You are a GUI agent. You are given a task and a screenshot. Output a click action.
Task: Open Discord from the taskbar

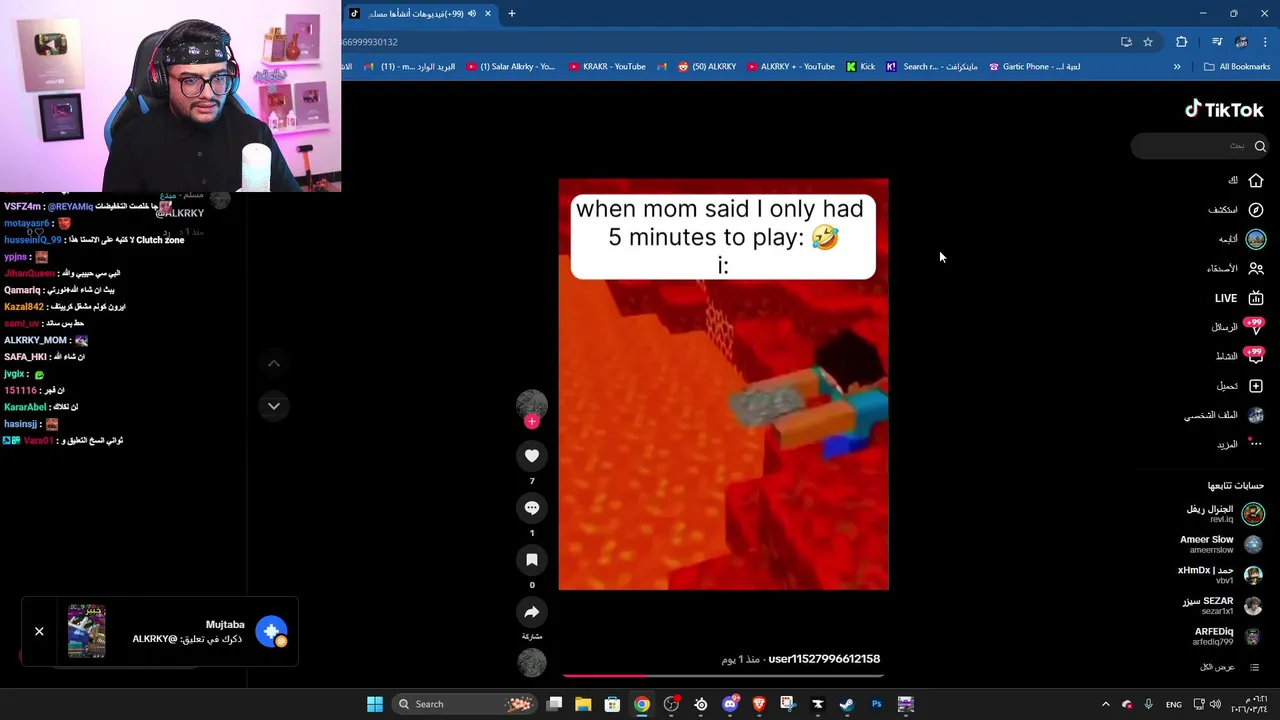(730, 704)
